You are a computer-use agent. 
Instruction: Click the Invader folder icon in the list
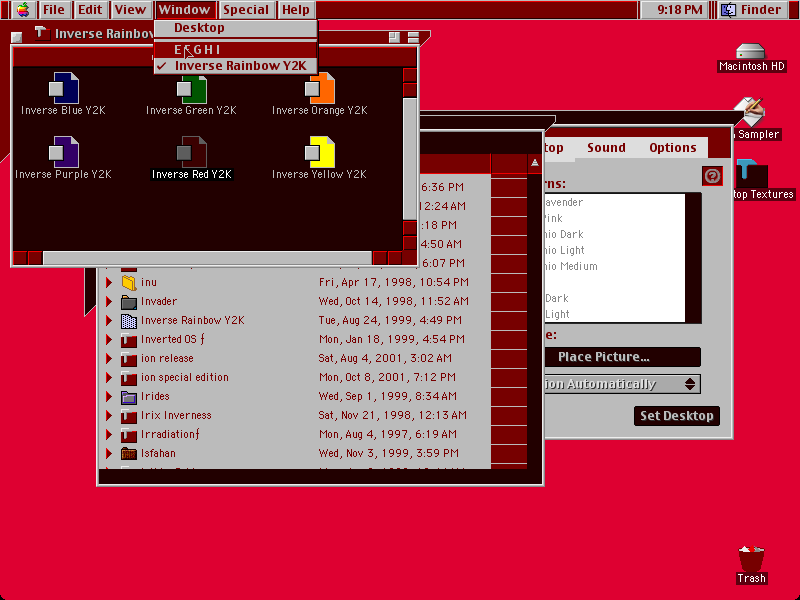coord(129,302)
